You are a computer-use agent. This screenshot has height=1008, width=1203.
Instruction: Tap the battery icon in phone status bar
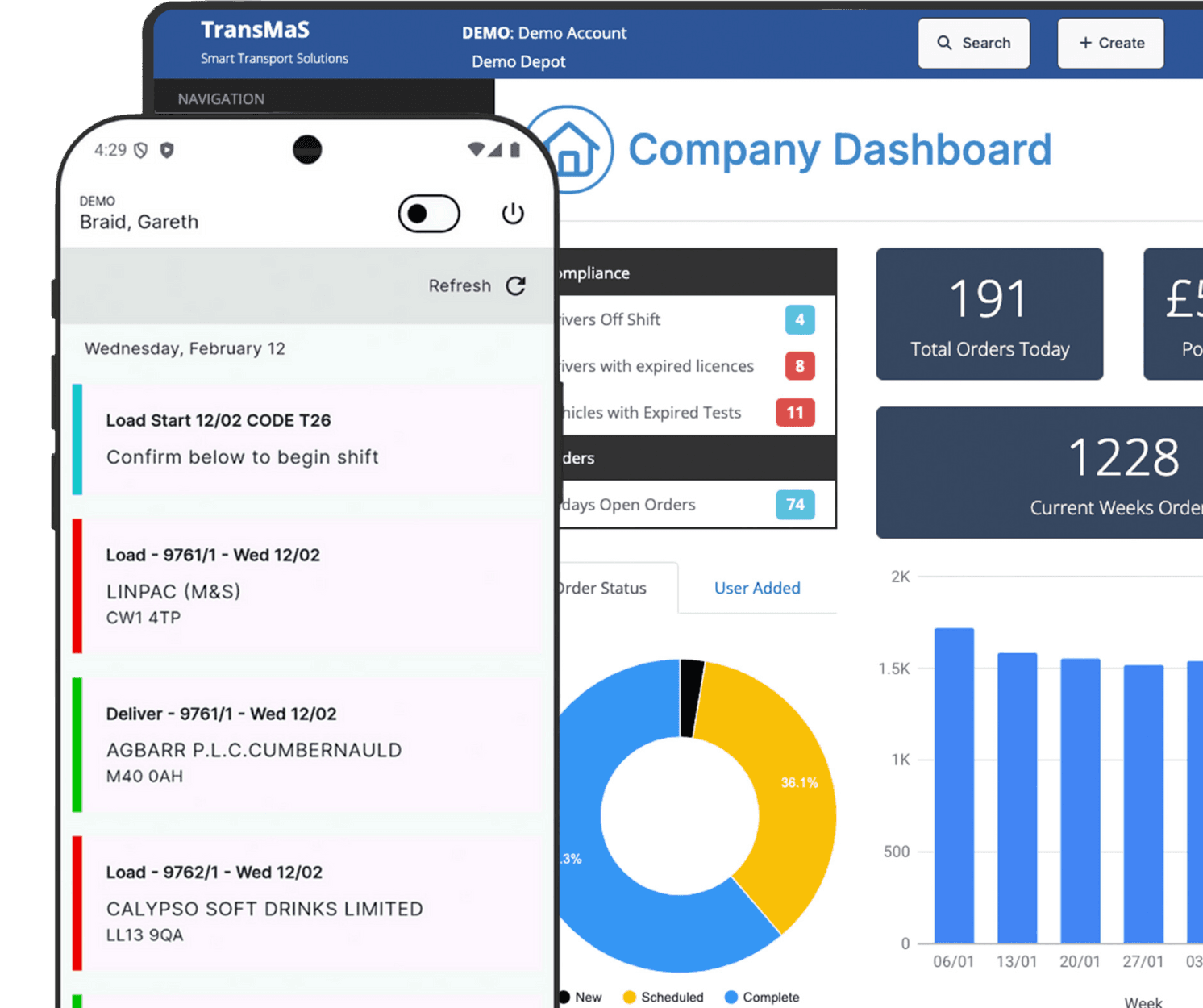point(515,149)
